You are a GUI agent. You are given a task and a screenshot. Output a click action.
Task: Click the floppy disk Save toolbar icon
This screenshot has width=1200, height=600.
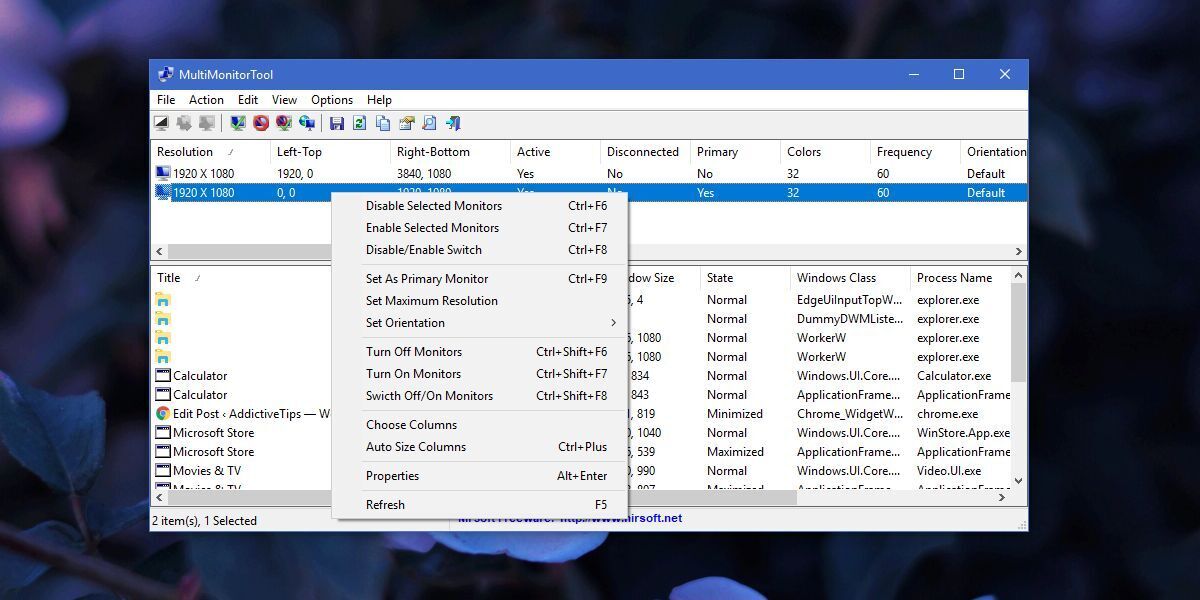337,123
